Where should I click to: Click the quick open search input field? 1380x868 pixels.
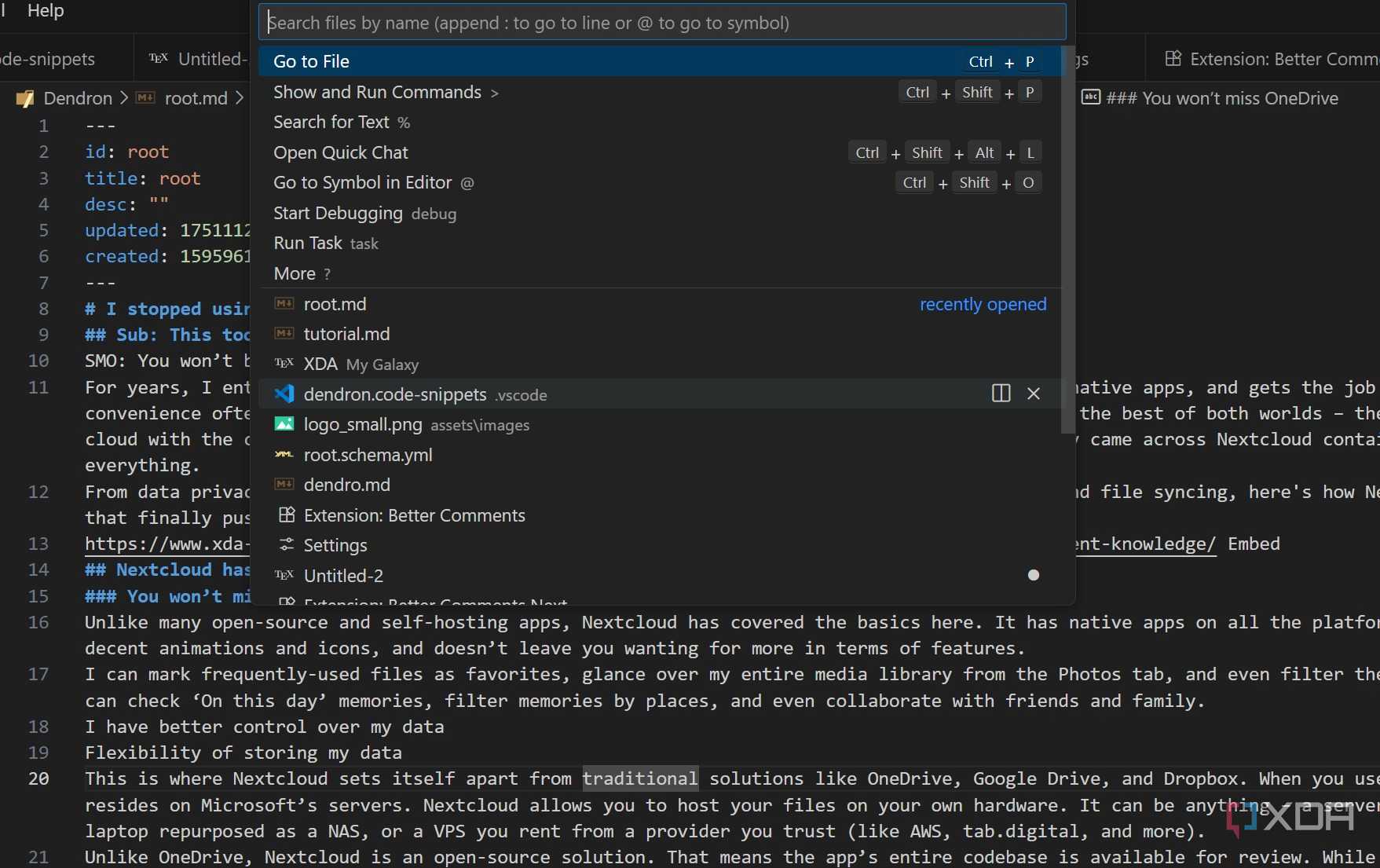point(662,22)
